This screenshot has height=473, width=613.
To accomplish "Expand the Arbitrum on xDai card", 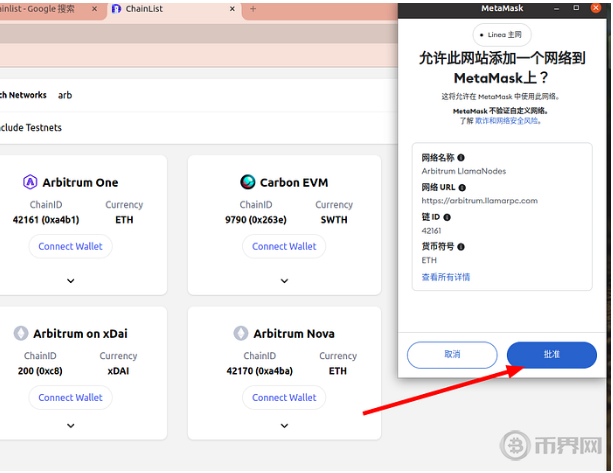I will 70,431.
